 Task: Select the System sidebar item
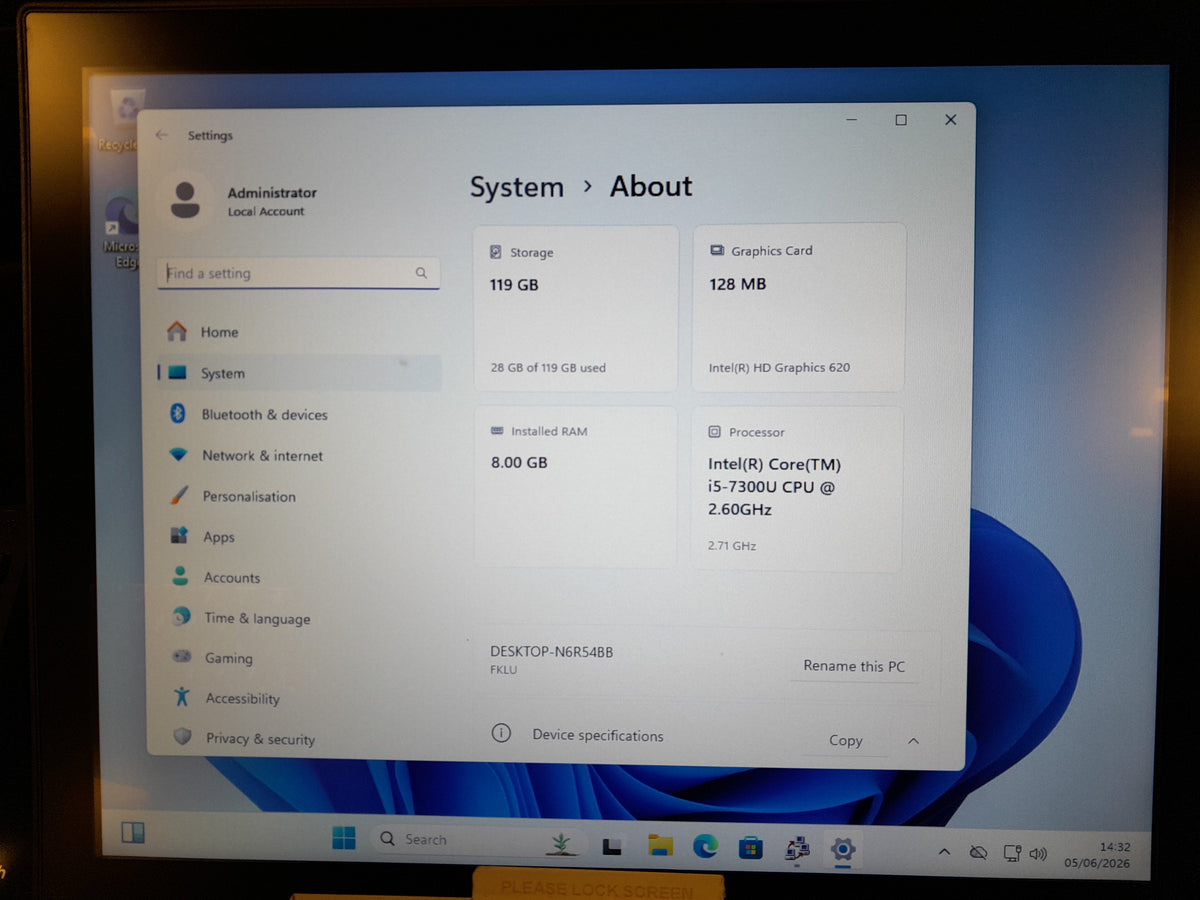[298, 373]
